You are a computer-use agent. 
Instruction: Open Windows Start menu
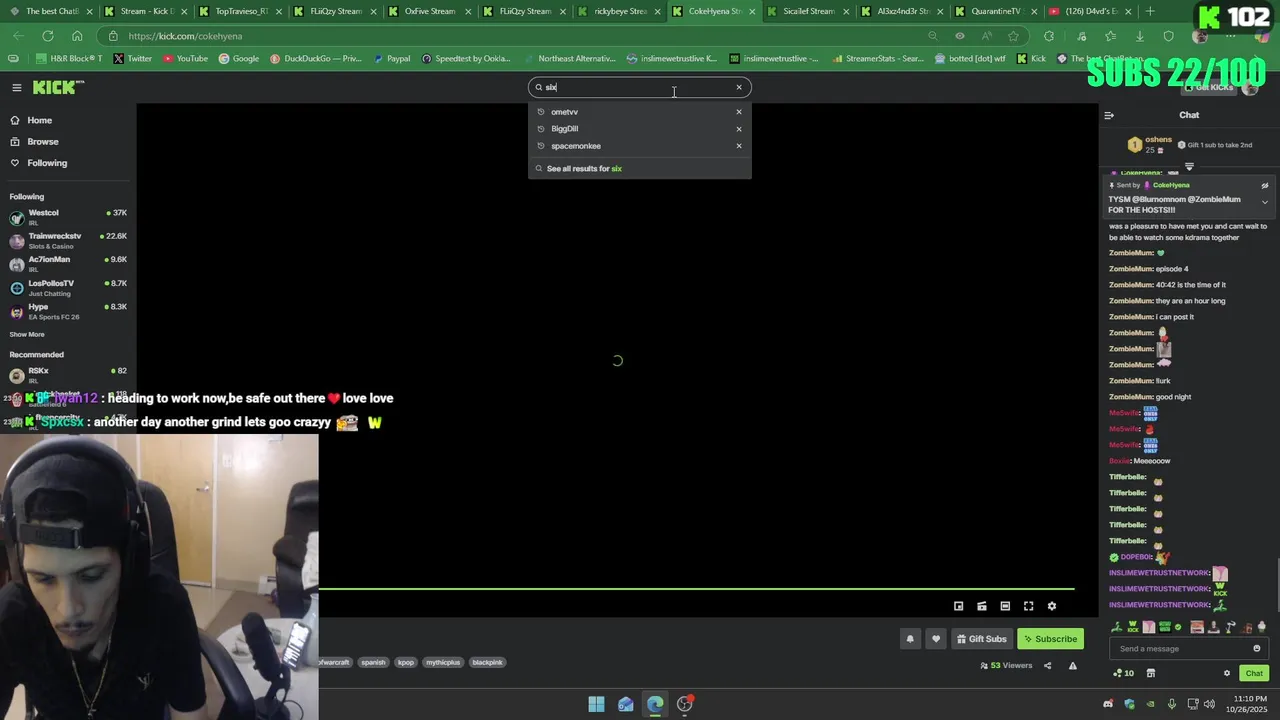[596, 704]
